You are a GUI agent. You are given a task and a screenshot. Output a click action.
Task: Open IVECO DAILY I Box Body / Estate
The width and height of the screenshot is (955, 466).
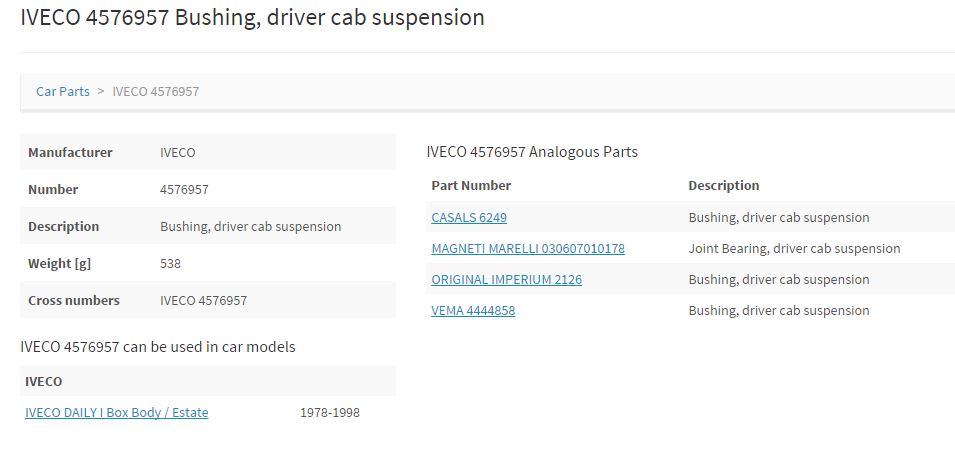[x=117, y=412]
